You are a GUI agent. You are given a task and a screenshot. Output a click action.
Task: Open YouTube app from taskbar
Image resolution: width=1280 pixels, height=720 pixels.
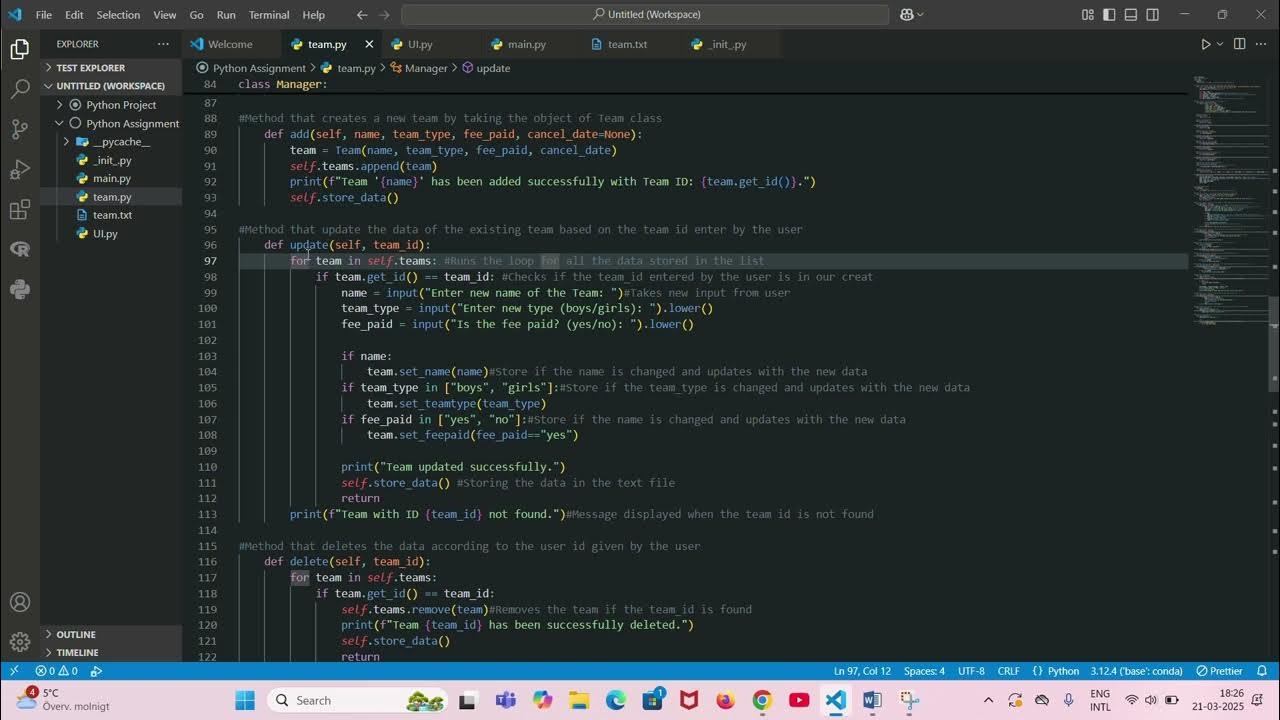pyautogui.click(x=799, y=700)
